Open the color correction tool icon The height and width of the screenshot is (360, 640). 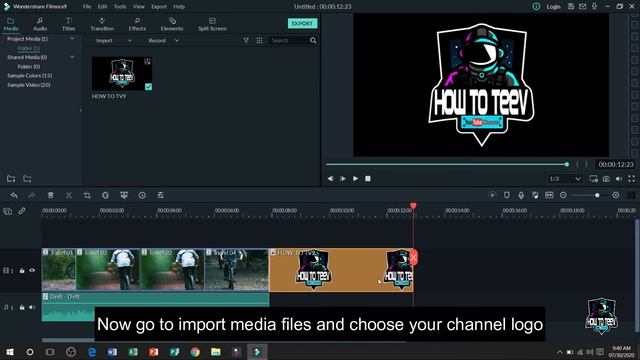pyautogui.click(x=105, y=196)
